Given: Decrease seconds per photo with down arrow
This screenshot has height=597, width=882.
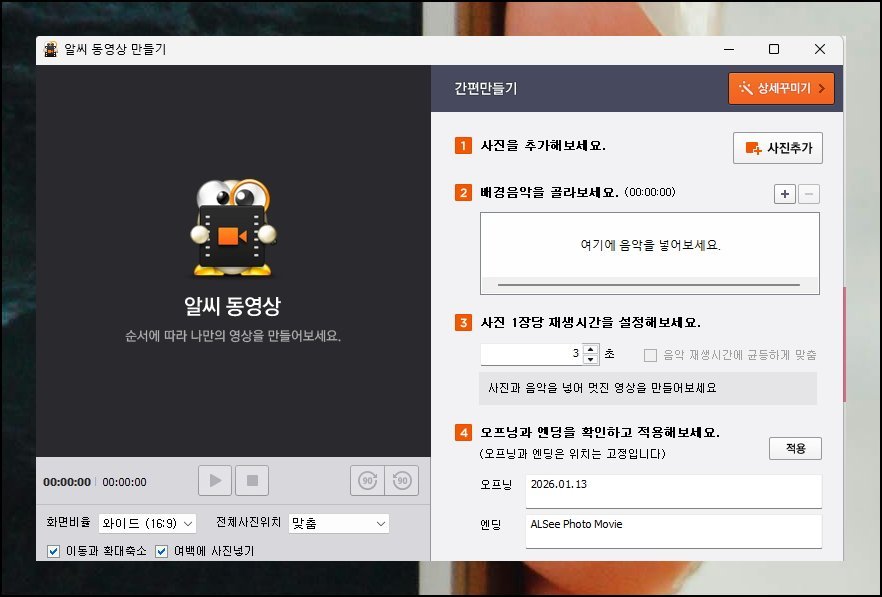Looking at the screenshot, I should [x=590, y=360].
